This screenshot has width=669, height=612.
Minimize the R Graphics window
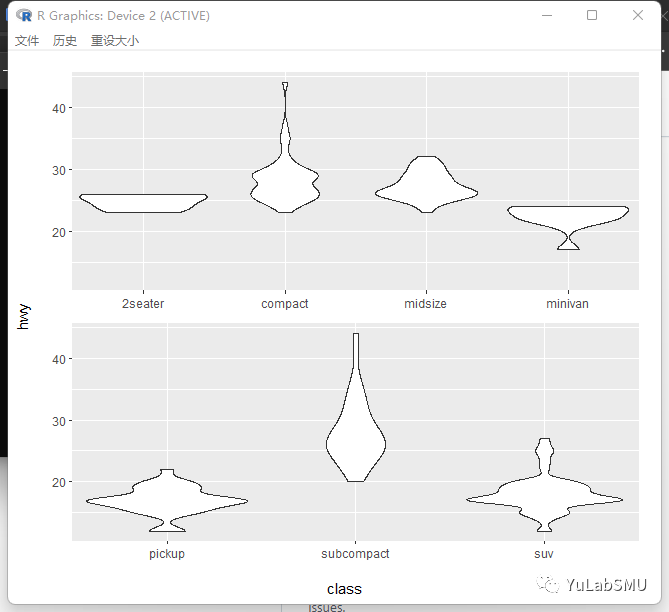[x=547, y=15]
